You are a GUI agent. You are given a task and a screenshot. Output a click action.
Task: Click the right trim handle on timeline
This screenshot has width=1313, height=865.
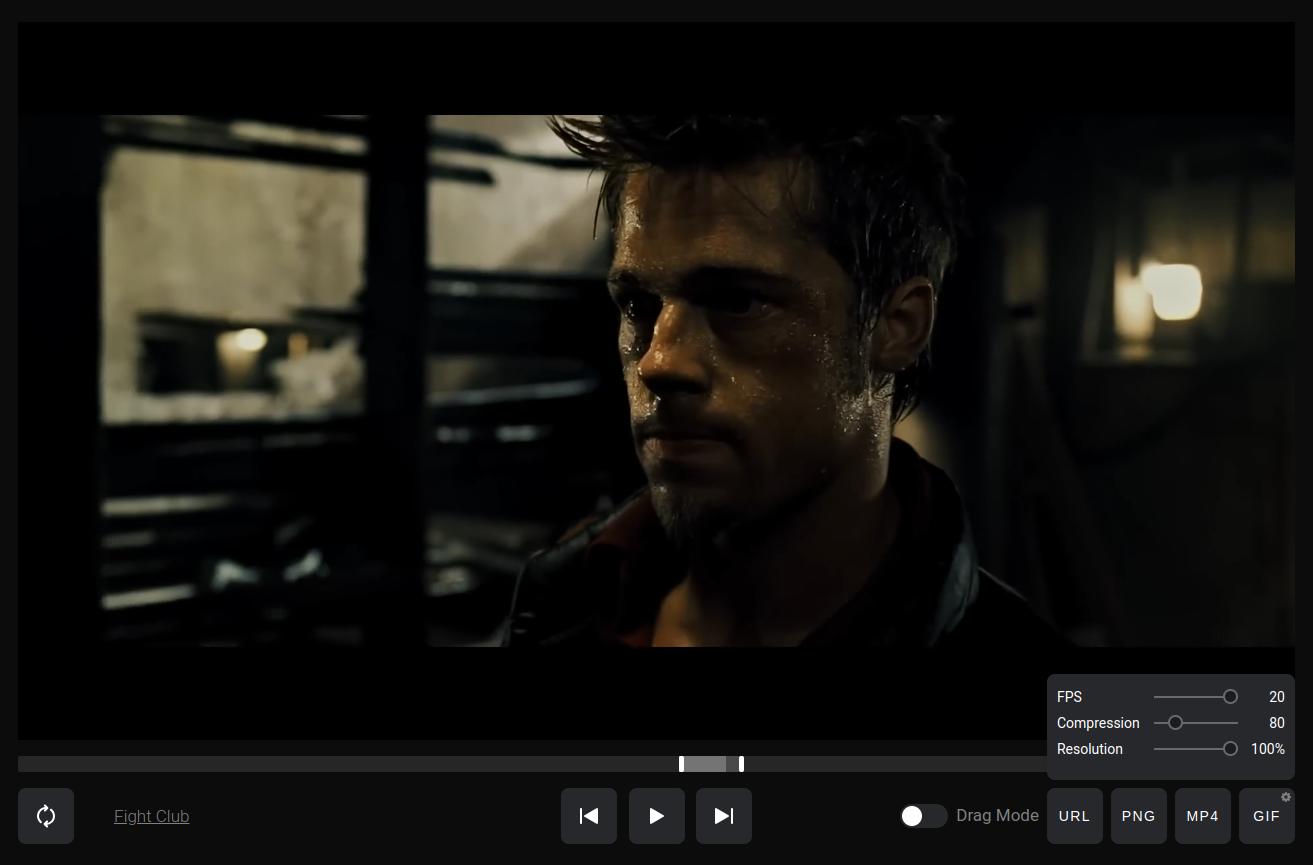tap(741, 764)
